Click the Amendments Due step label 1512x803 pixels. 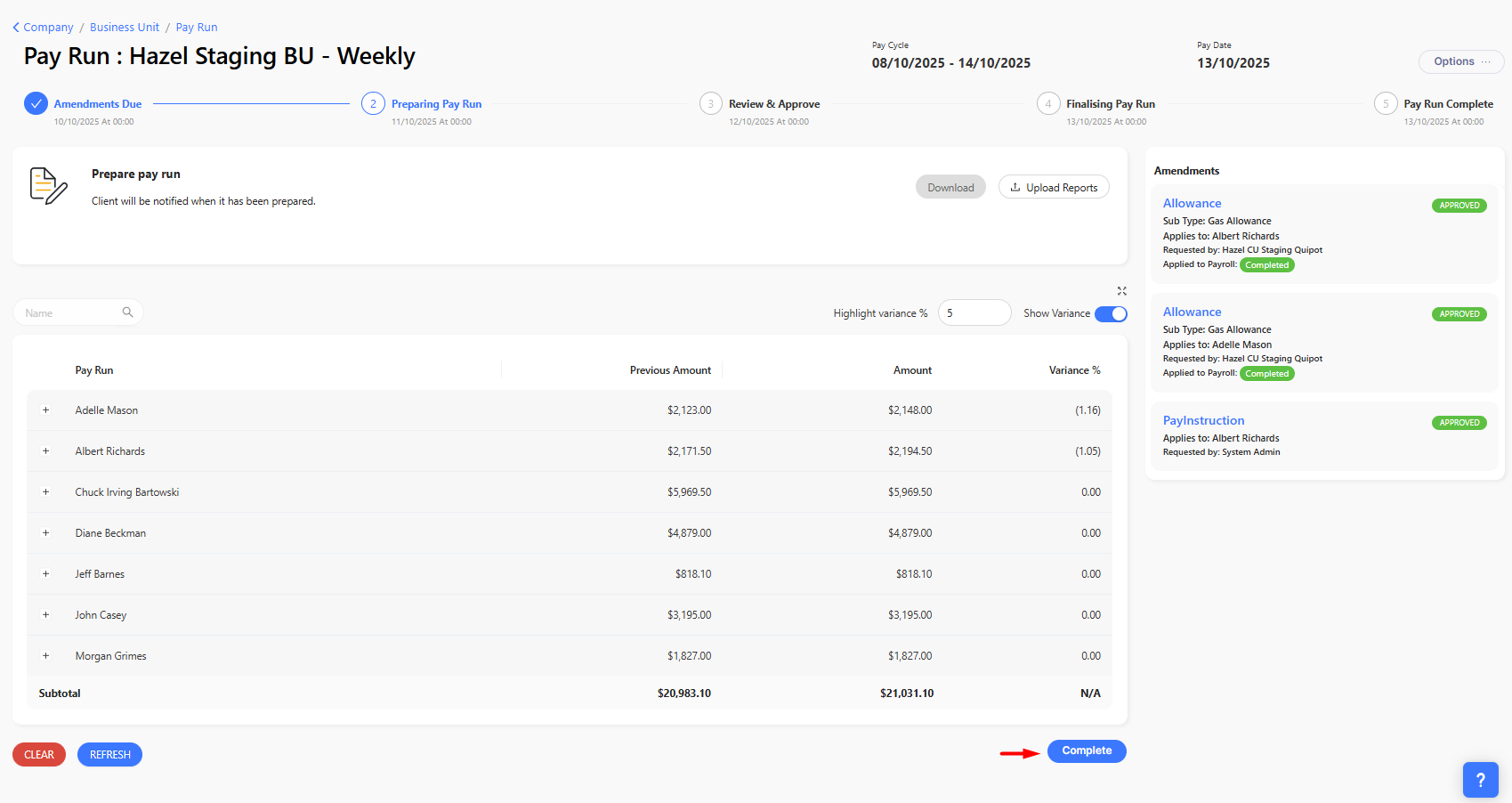click(98, 104)
